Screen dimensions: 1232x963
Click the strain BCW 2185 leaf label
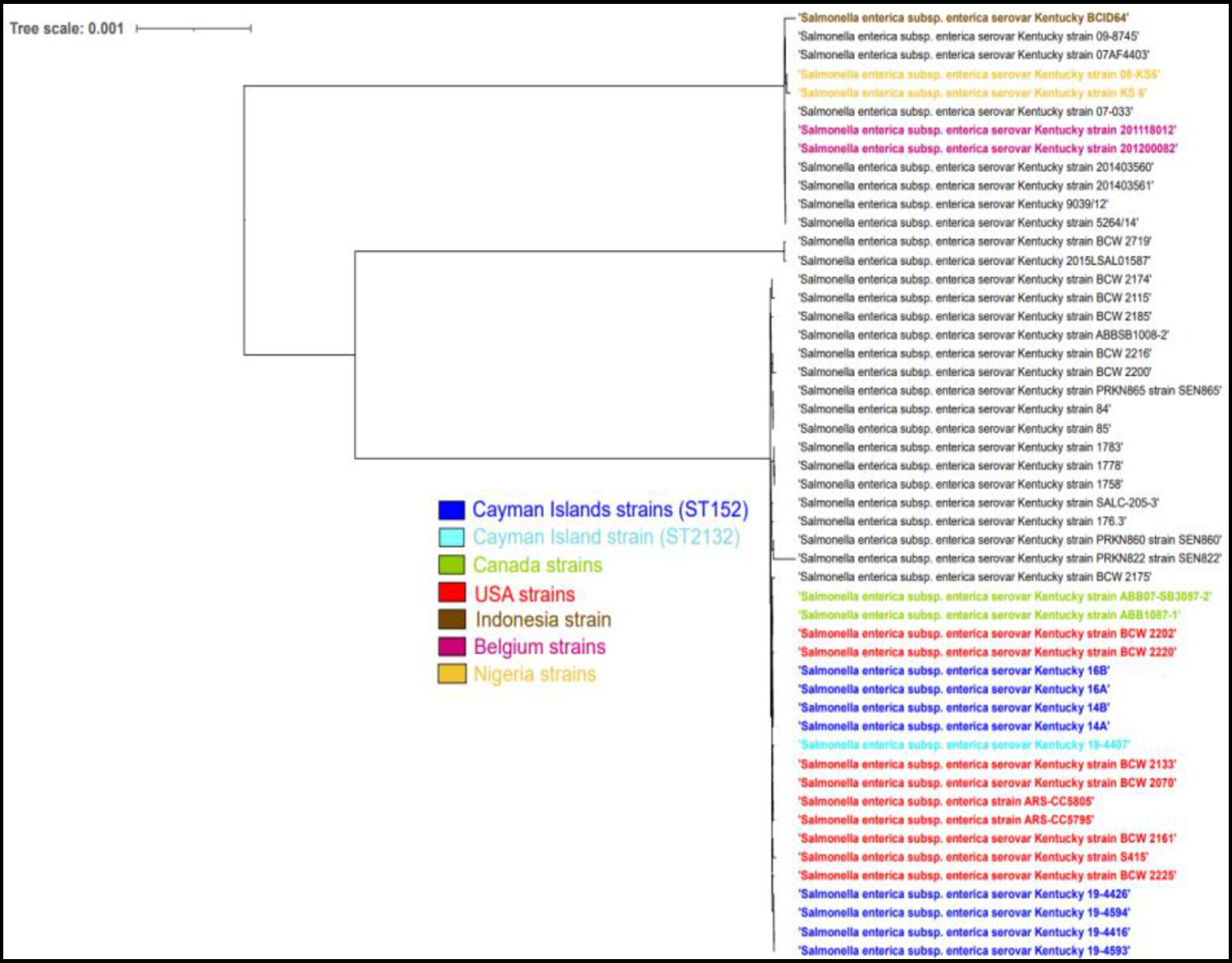tap(975, 317)
